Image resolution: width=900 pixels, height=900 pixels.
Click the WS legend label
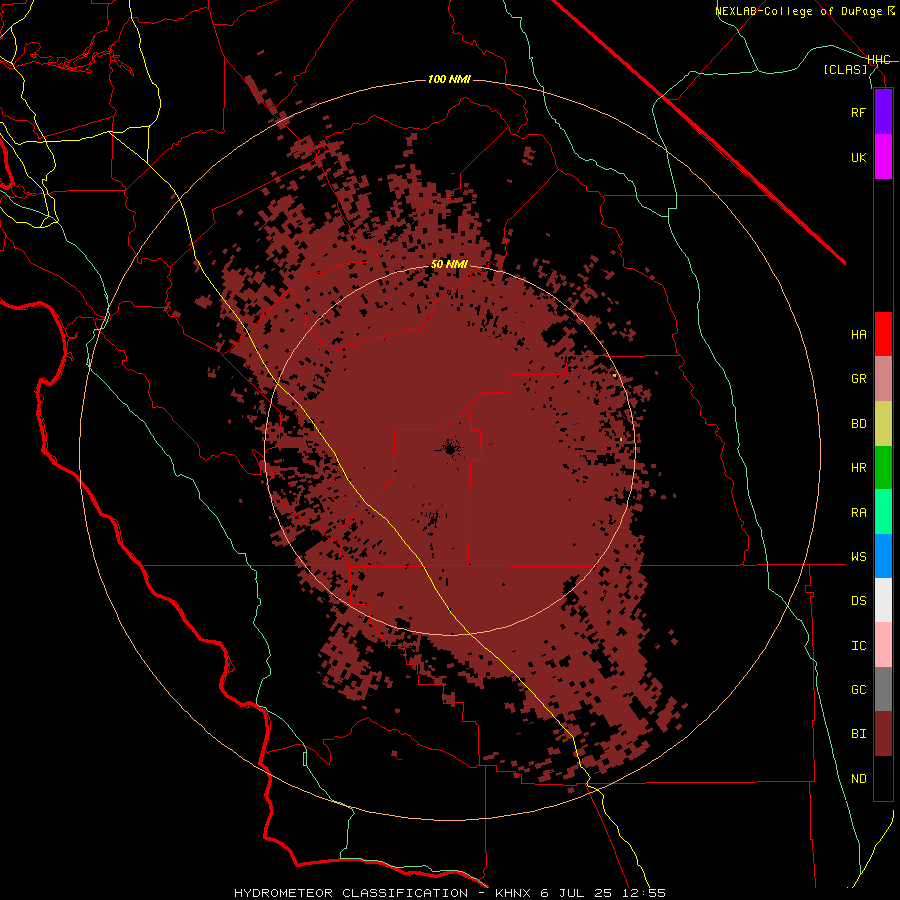pyautogui.click(x=858, y=557)
